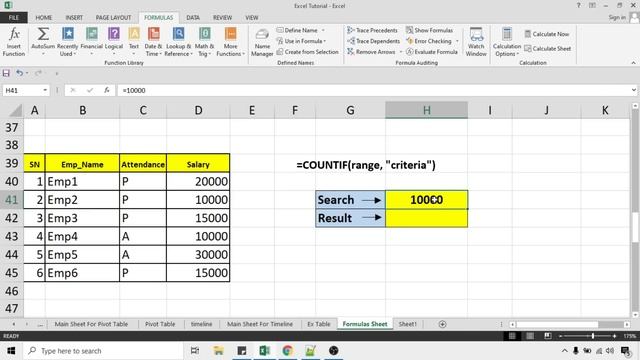Screen dimensions: 640x360
Task: Open the Main Sheet For Timeline tab
Action: (260, 324)
